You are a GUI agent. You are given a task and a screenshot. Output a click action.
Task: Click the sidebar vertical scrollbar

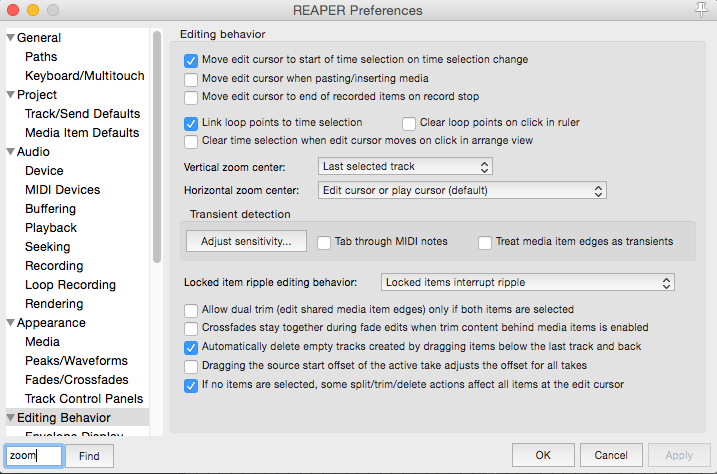pos(156,150)
